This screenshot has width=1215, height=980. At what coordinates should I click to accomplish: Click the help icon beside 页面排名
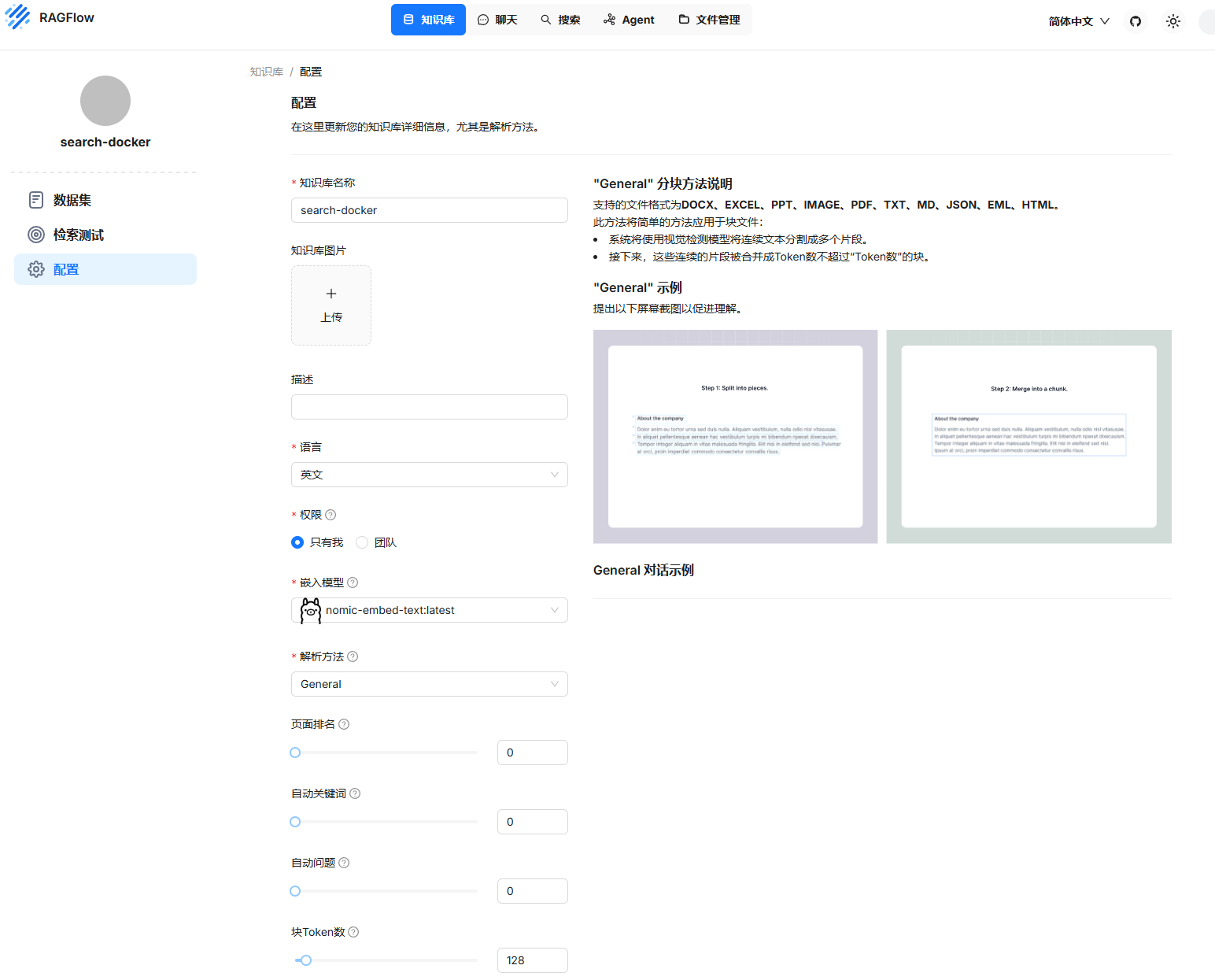pyautogui.click(x=344, y=724)
